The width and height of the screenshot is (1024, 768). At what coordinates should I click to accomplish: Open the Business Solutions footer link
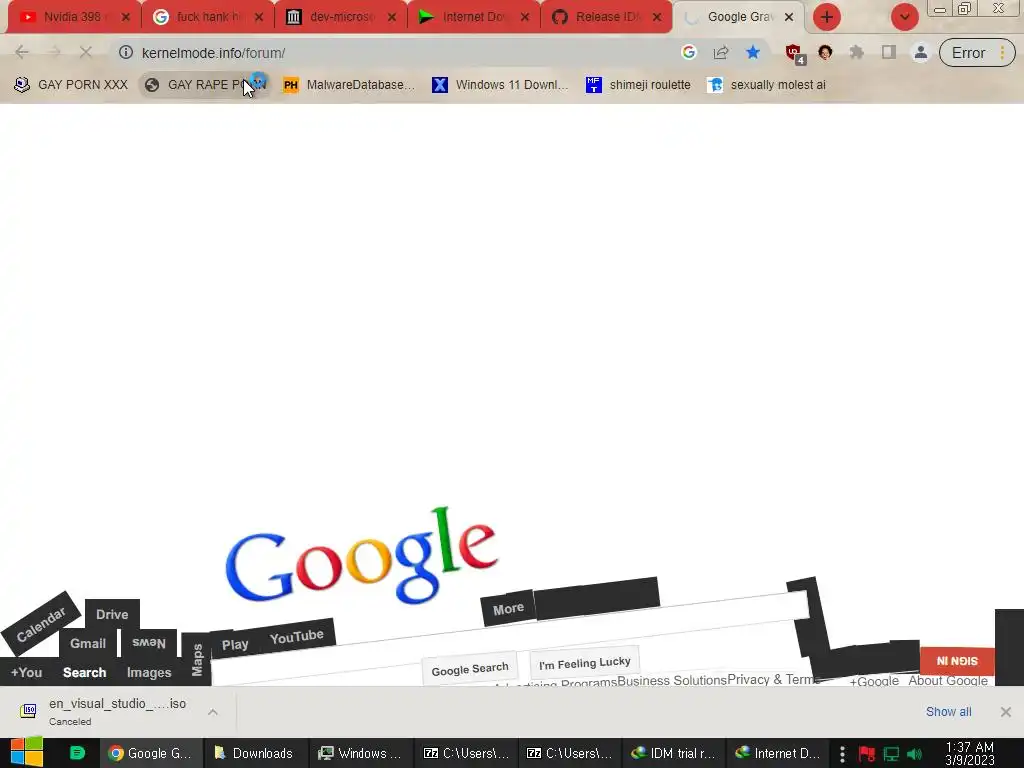coord(672,680)
